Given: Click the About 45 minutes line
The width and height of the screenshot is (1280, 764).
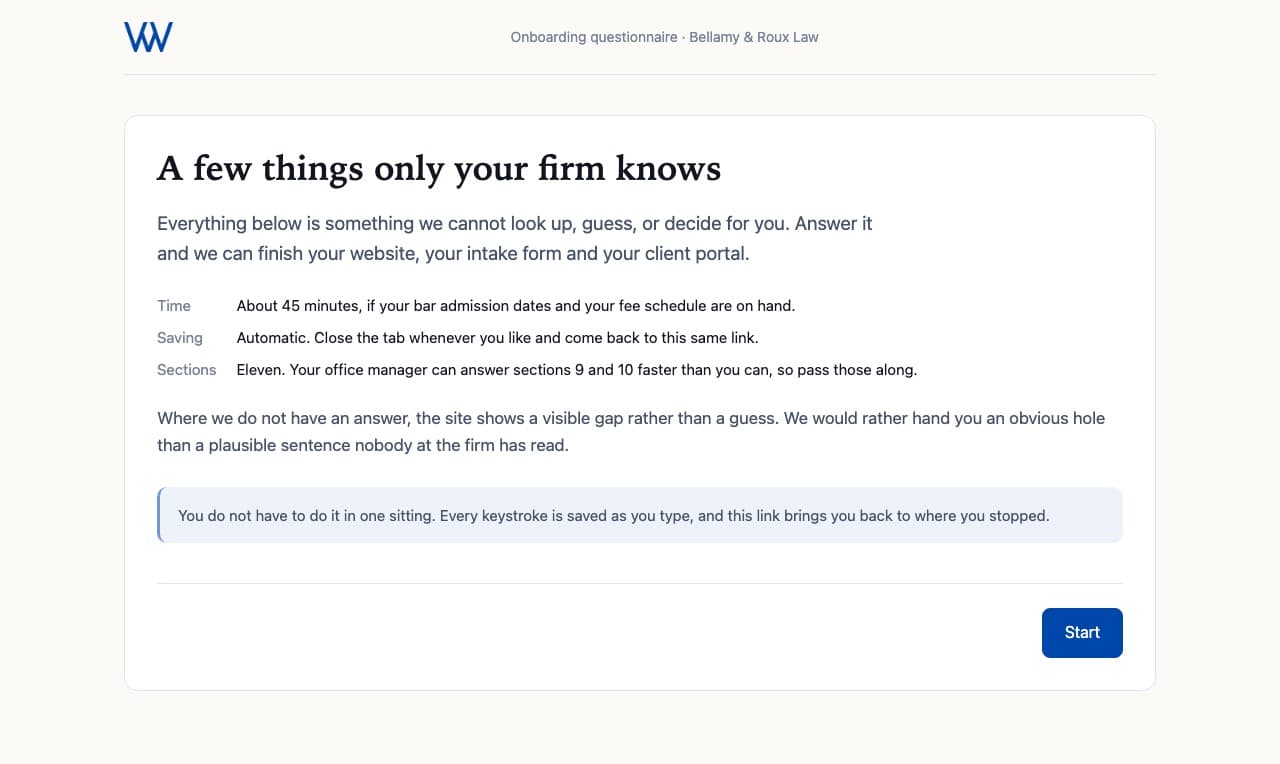Looking at the screenshot, I should pos(516,306).
